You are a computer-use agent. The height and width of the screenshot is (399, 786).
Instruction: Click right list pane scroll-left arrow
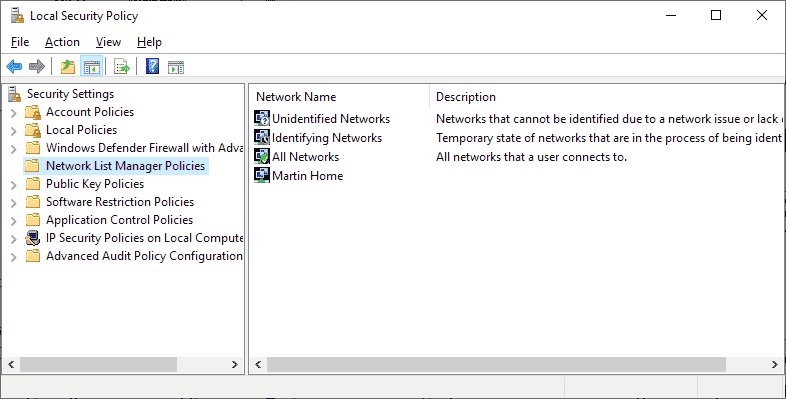click(x=258, y=364)
